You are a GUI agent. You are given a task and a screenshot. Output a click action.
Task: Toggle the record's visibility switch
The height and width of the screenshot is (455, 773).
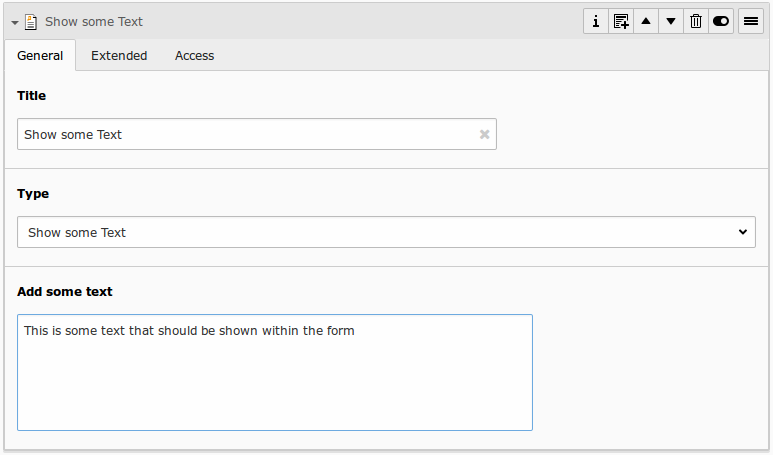[721, 21]
